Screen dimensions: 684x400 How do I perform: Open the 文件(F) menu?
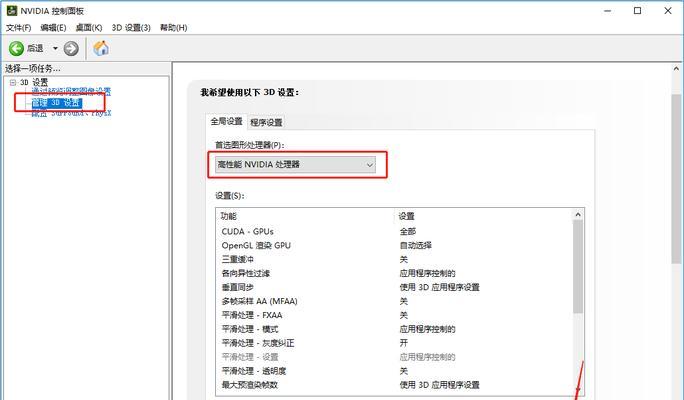coord(18,27)
